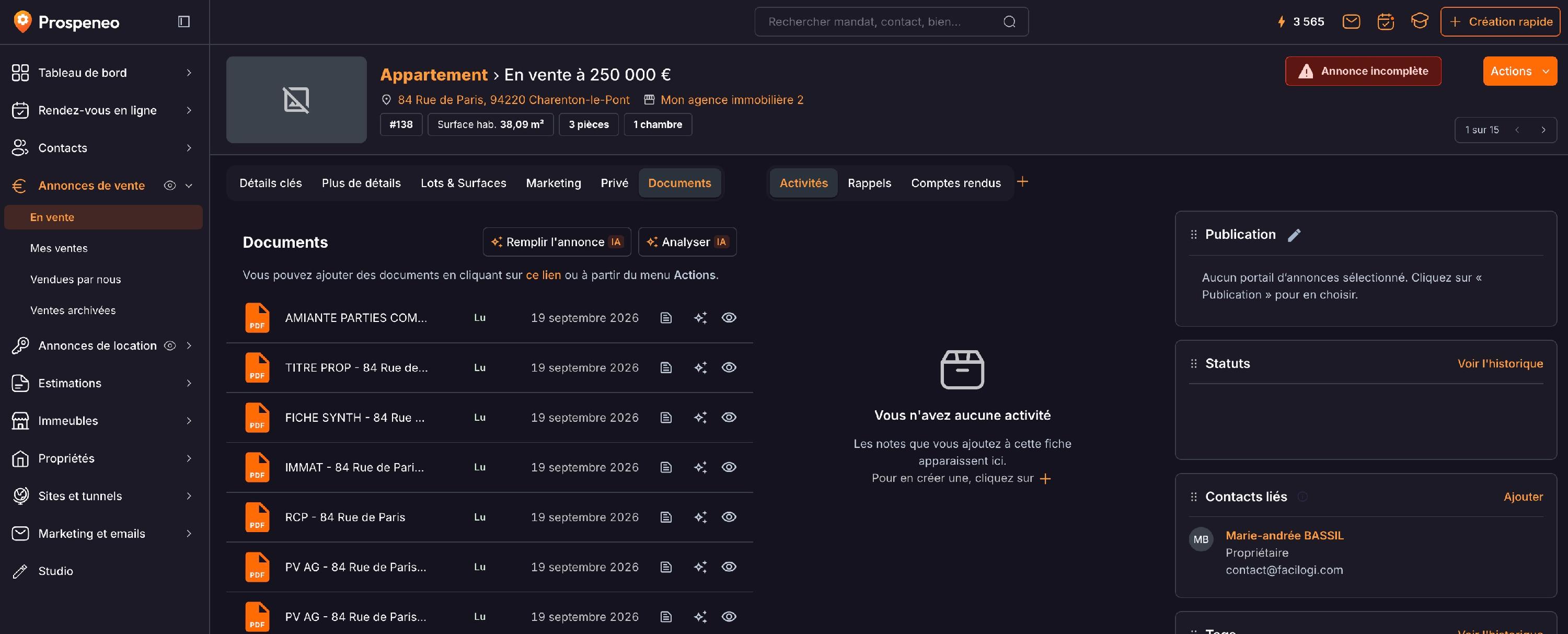Image resolution: width=1568 pixels, height=634 pixels.
Task: View AMIANTE PARTIES COM document eye icon
Action: (x=729, y=318)
